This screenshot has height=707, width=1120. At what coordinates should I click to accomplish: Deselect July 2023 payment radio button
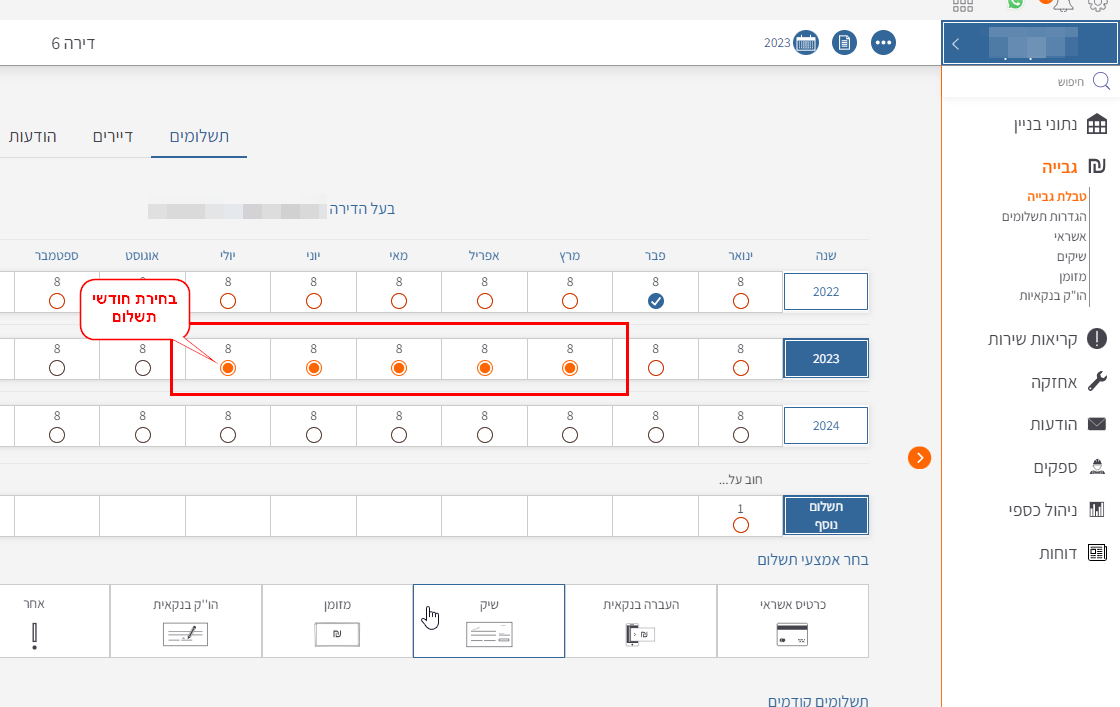click(228, 368)
